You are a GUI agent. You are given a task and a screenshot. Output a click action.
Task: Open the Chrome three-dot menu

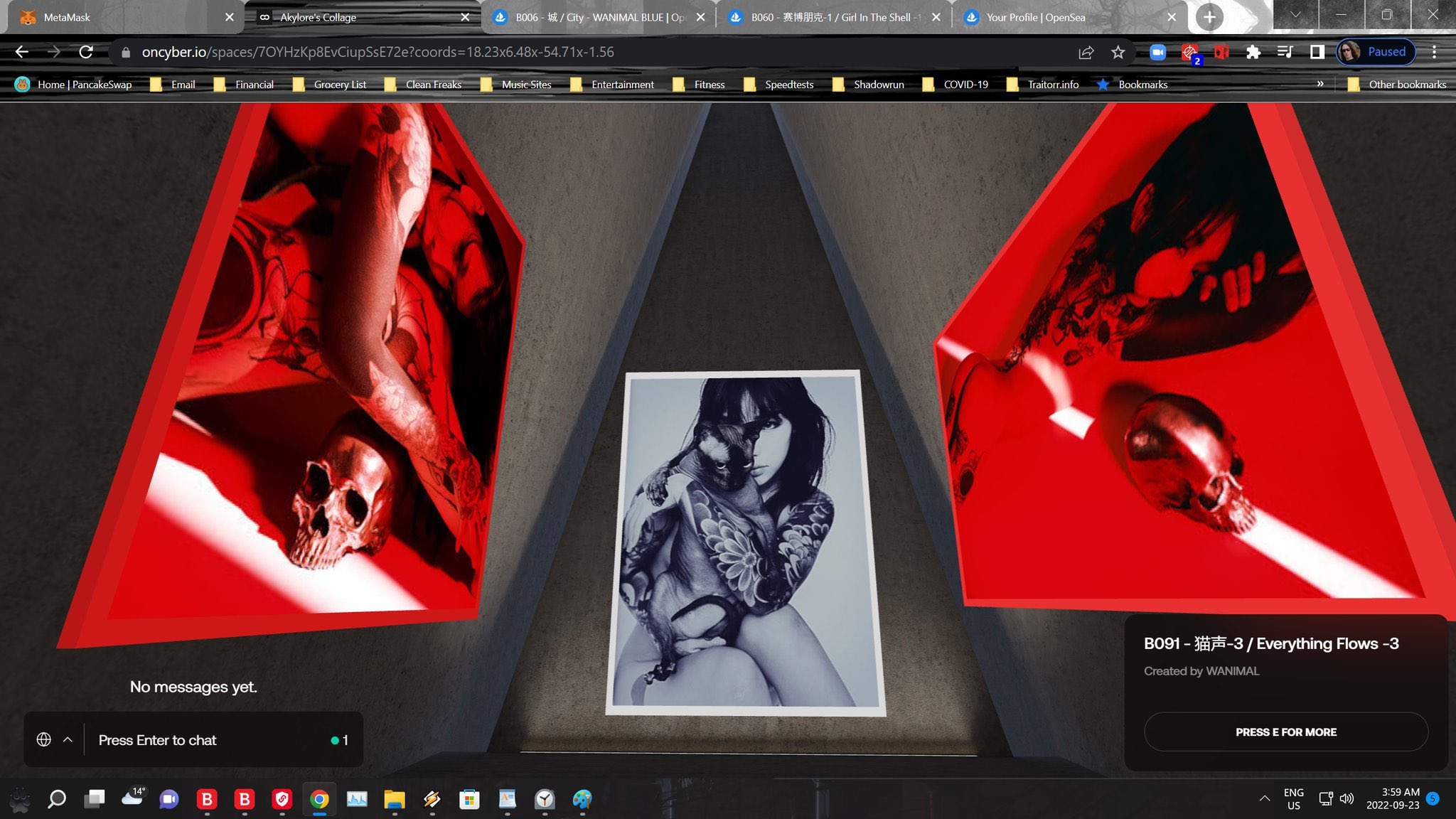coord(1434,52)
